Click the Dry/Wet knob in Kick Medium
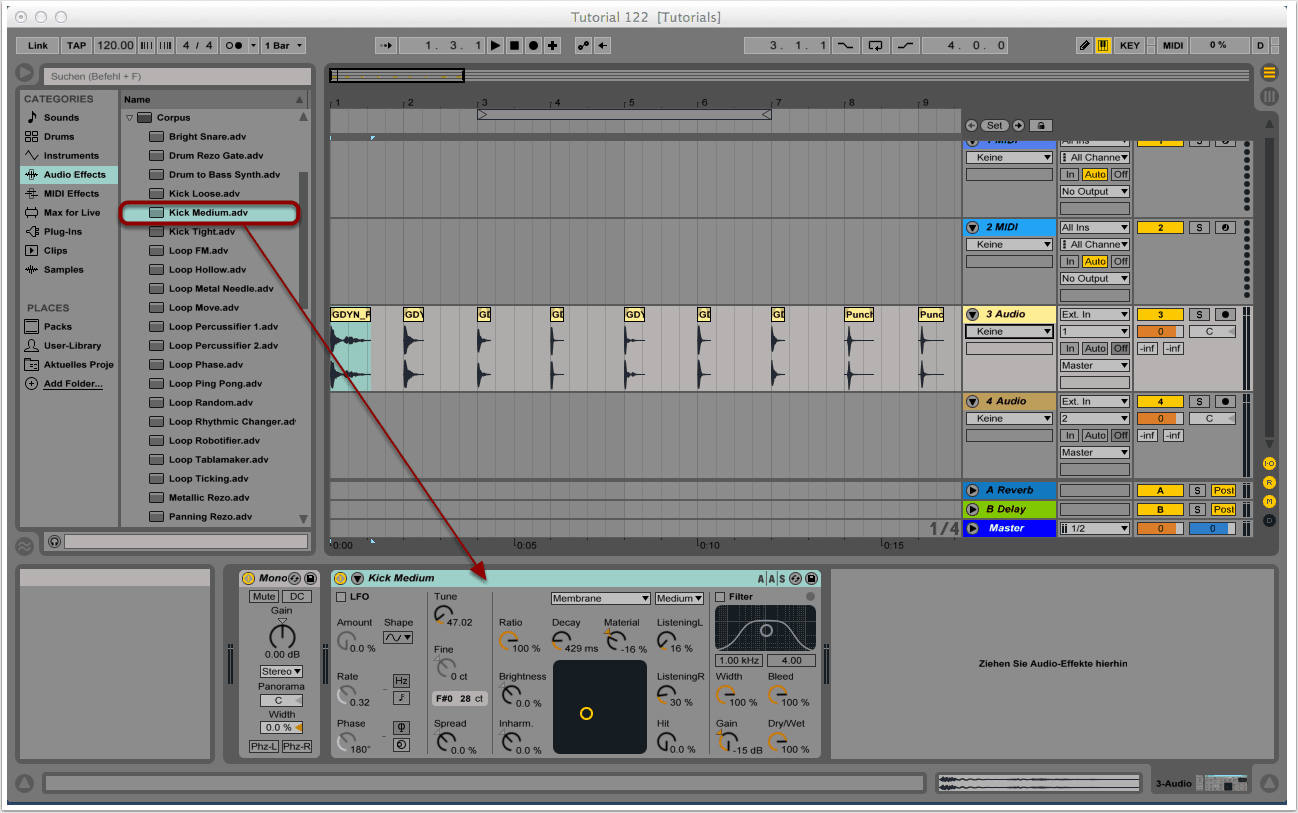Image resolution: width=1298 pixels, height=813 pixels. tap(777, 742)
